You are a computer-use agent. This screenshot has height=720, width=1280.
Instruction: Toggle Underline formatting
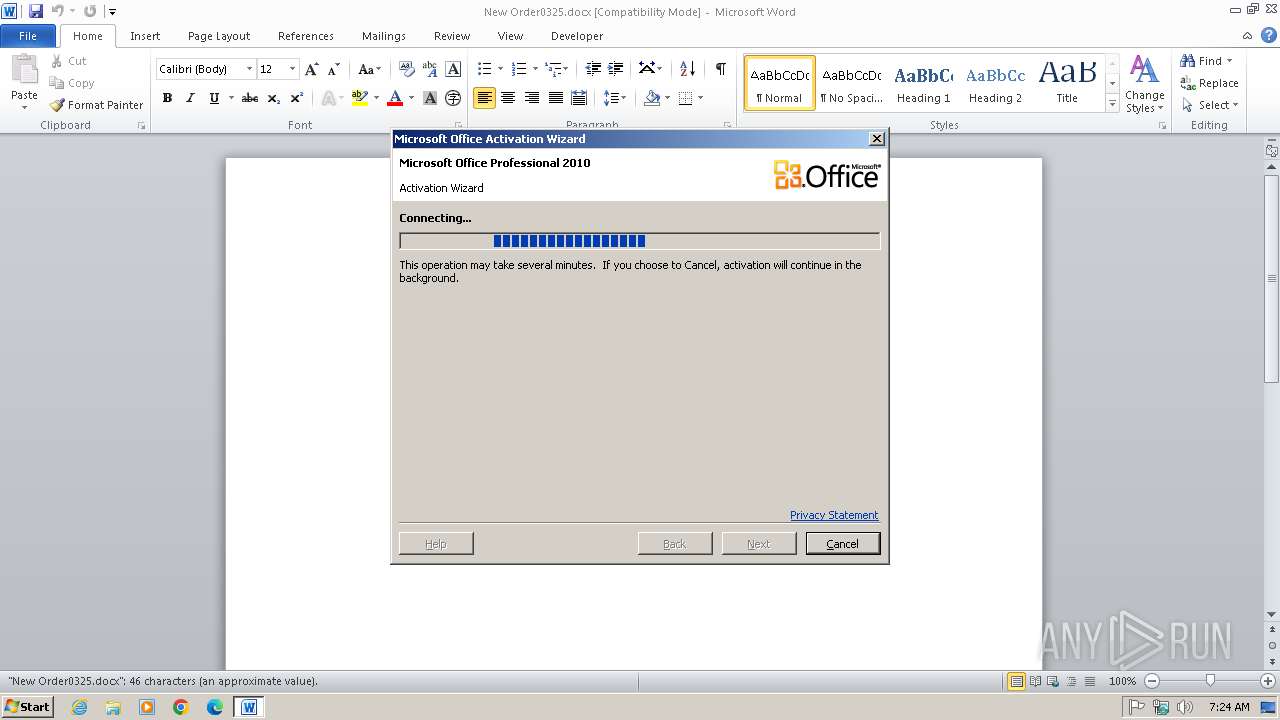coord(214,98)
